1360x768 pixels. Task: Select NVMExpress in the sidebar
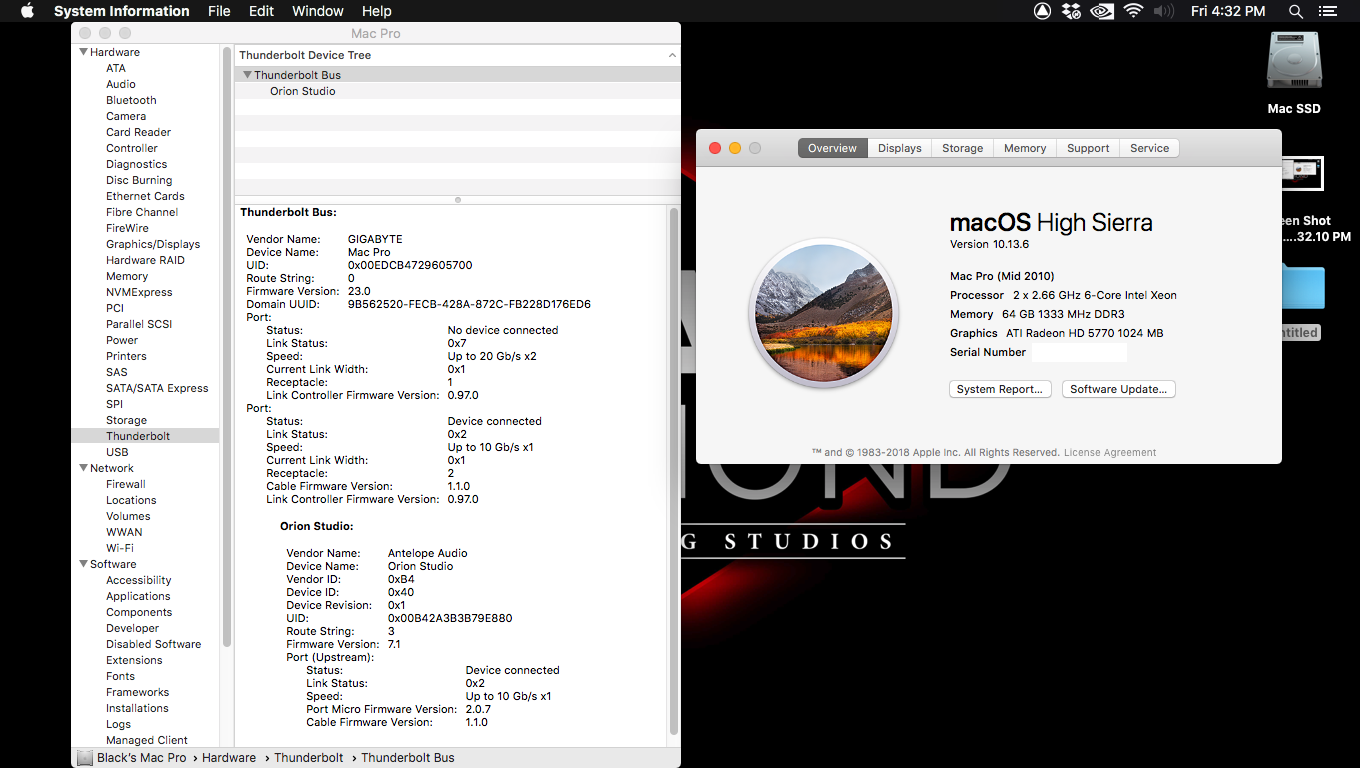[139, 292]
